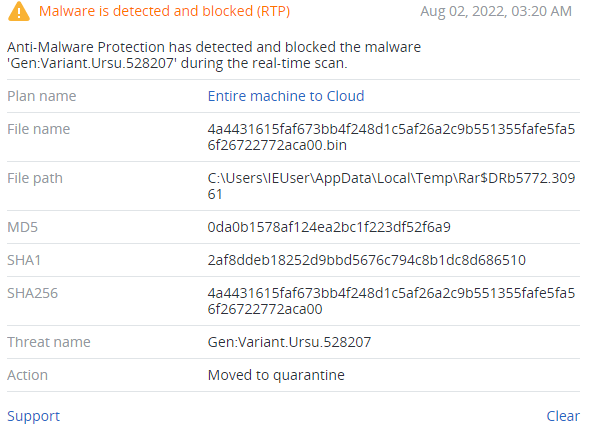Viewport: 593px width, 431px height.
Task: Click the .bin file name value
Action: pos(391,137)
